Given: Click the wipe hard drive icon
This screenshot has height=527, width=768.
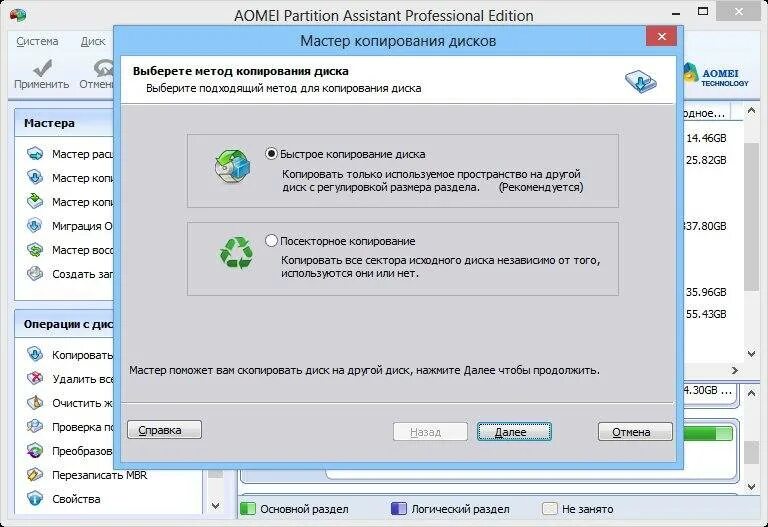Looking at the screenshot, I should (x=35, y=403).
